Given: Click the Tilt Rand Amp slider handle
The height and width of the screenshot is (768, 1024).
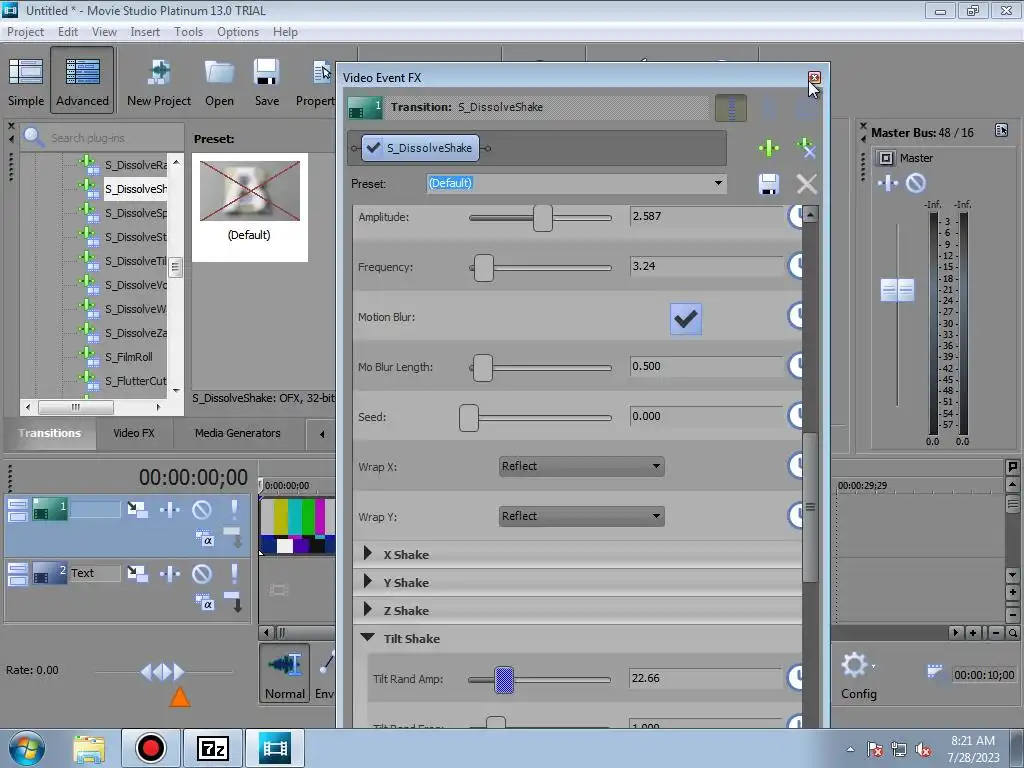Looking at the screenshot, I should click(x=504, y=680).
